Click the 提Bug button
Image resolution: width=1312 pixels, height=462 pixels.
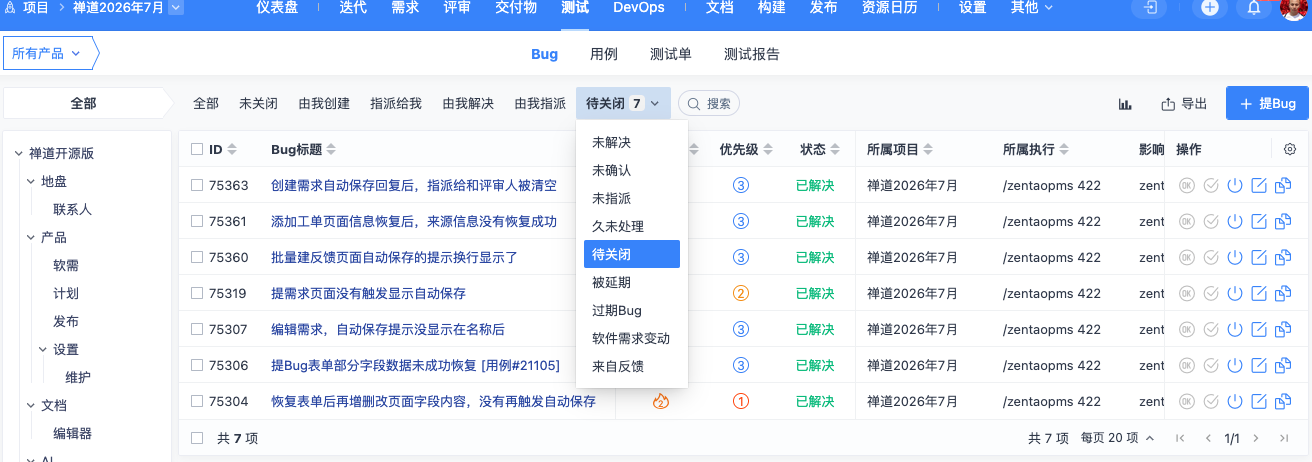point(1267,104)
